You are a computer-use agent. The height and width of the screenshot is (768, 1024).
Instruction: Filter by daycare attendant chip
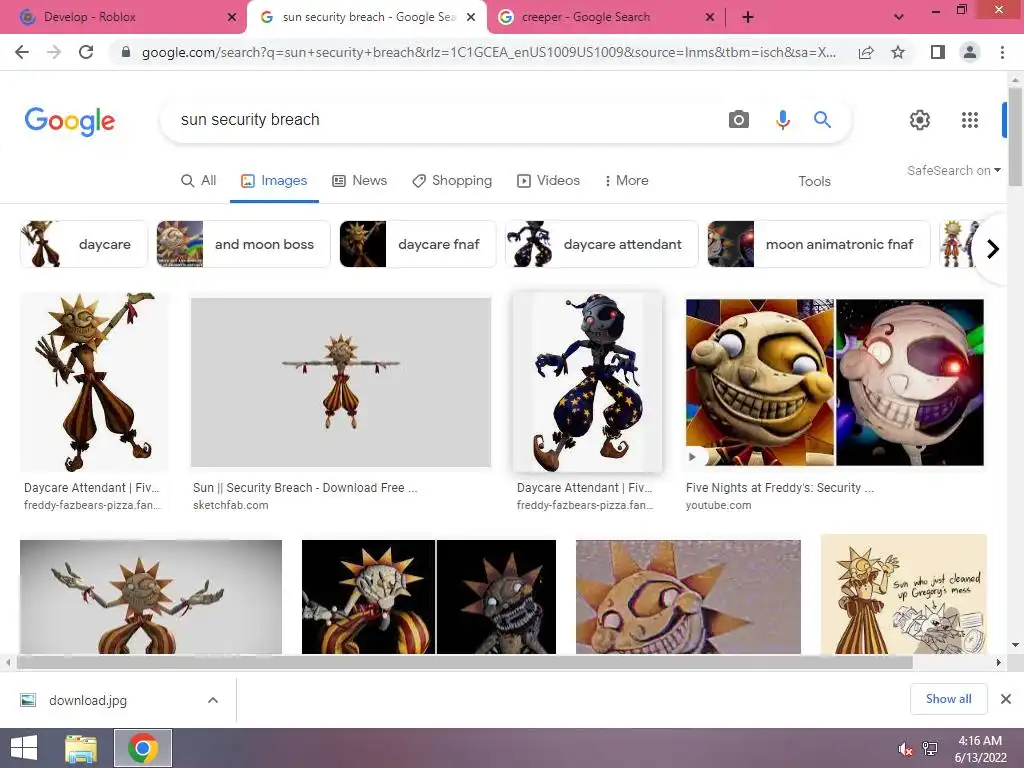(x=601, y=244)
